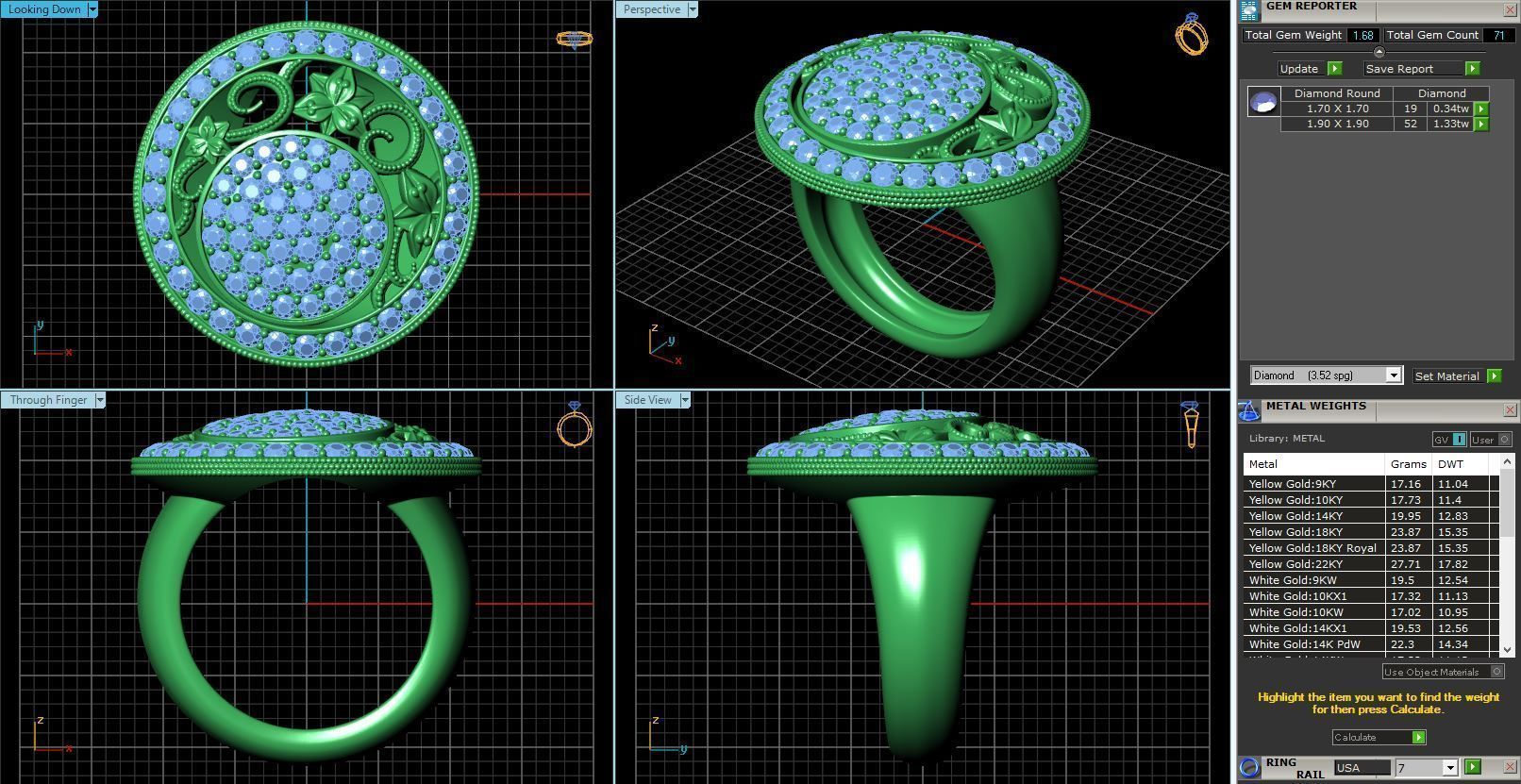Viewport: 1521px width, 784px height.
Task: Open the Side View viewport dropdown arrow
Action: click(x=685, y=400)
